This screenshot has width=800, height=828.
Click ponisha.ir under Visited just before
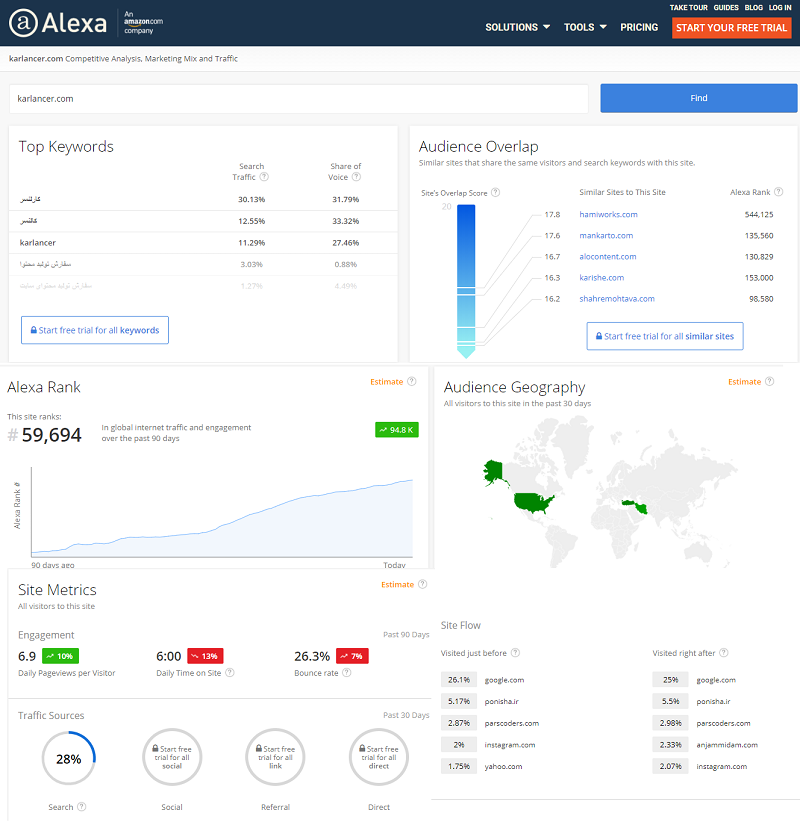pyautogui.click(x=502, y=701)
